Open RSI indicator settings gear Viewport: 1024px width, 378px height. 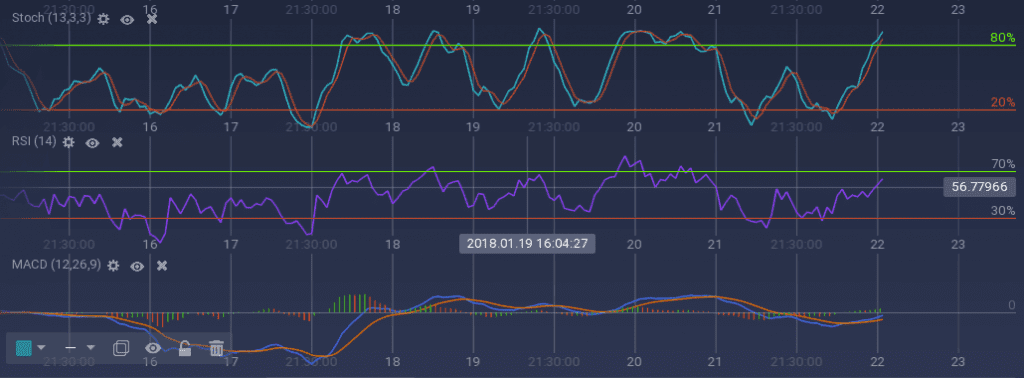69,142
